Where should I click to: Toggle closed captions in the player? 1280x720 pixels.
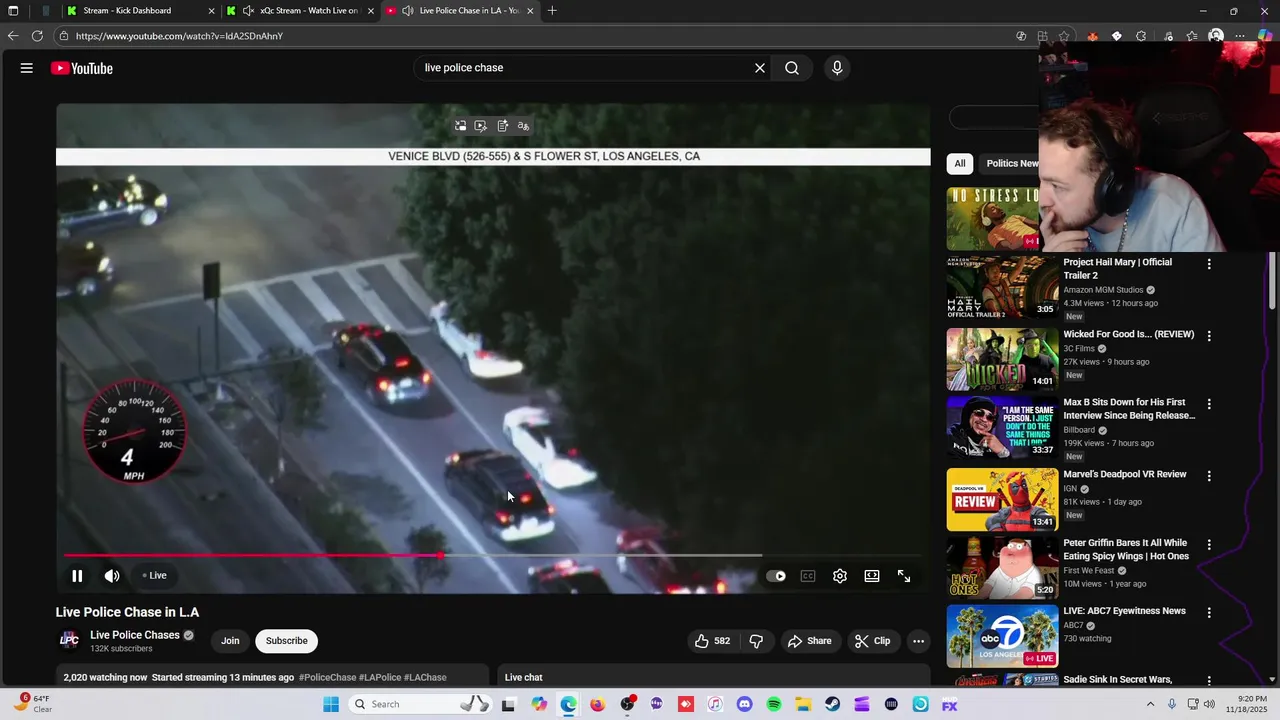click(808, 576)
